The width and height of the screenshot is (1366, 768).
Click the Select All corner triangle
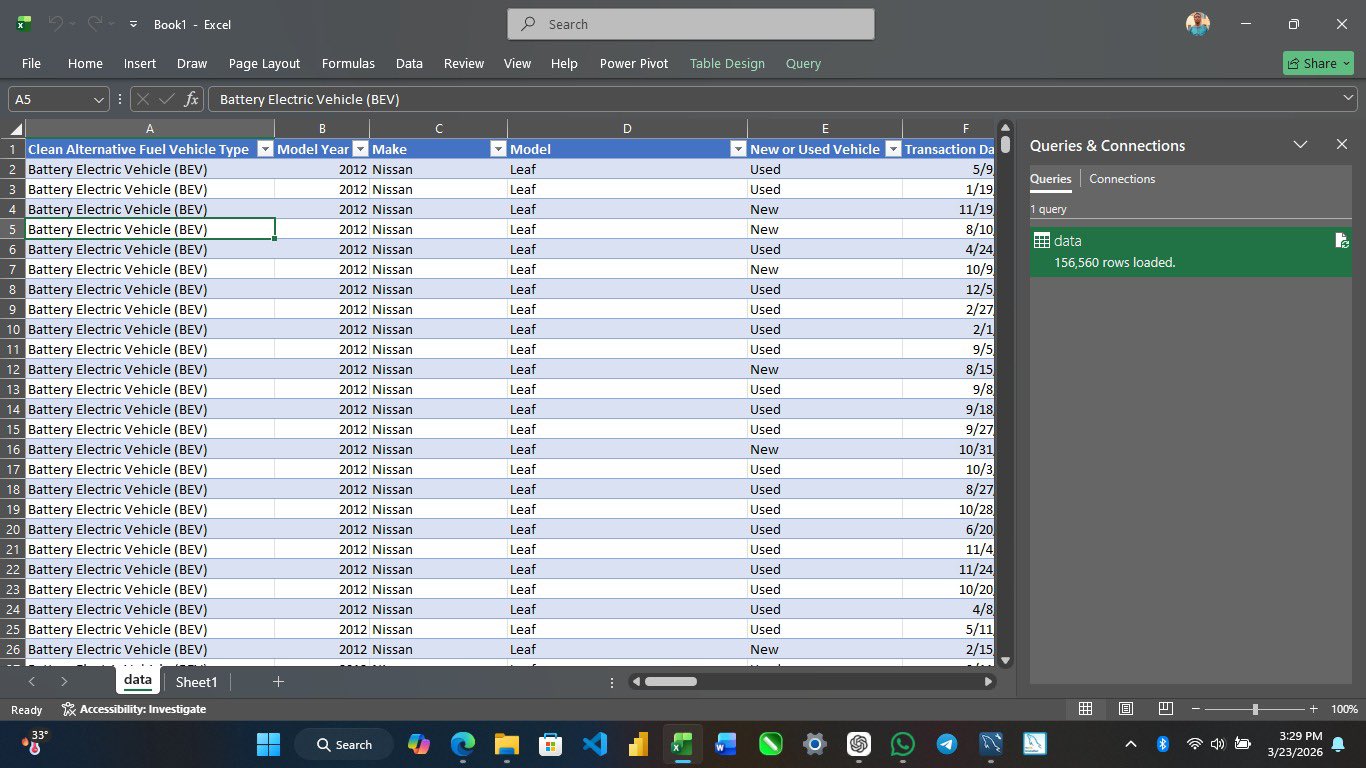(16, 129)
